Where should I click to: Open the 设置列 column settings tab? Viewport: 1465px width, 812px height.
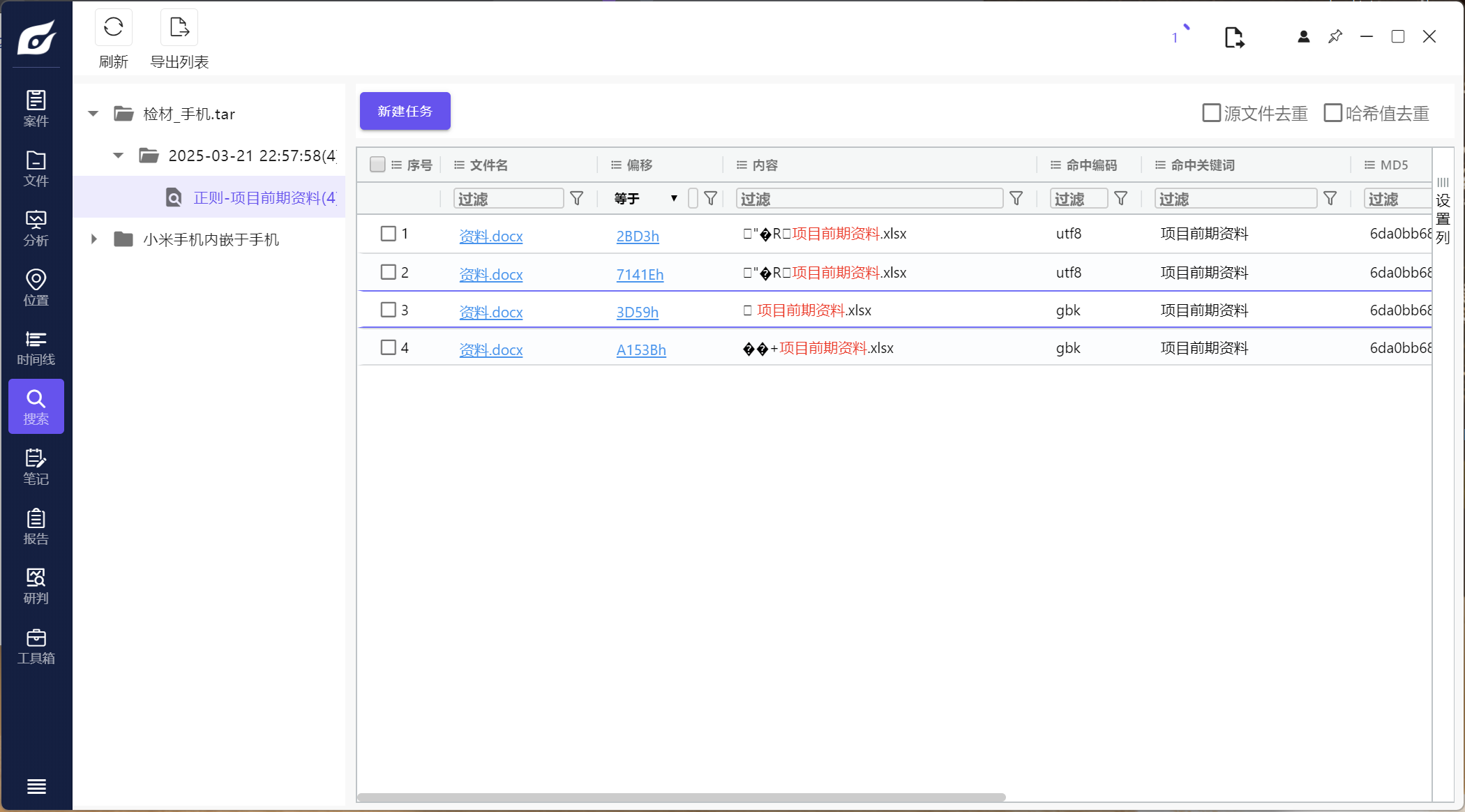click(1443, 213)
